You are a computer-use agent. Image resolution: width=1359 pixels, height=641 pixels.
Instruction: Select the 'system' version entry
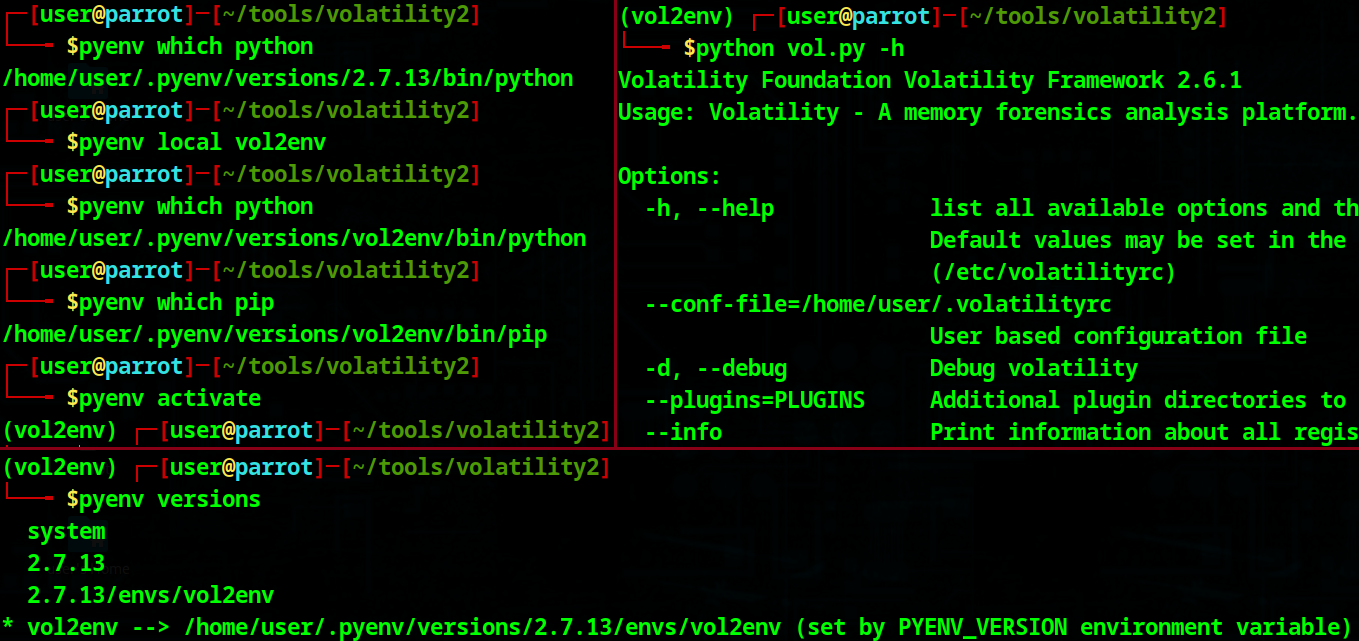click(x=66, y=531)
